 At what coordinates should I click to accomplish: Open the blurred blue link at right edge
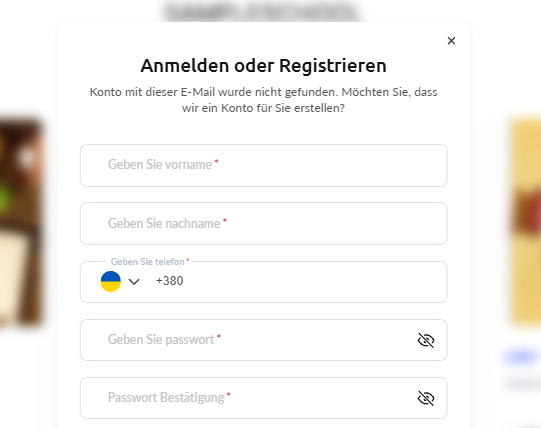pos(520,357)
